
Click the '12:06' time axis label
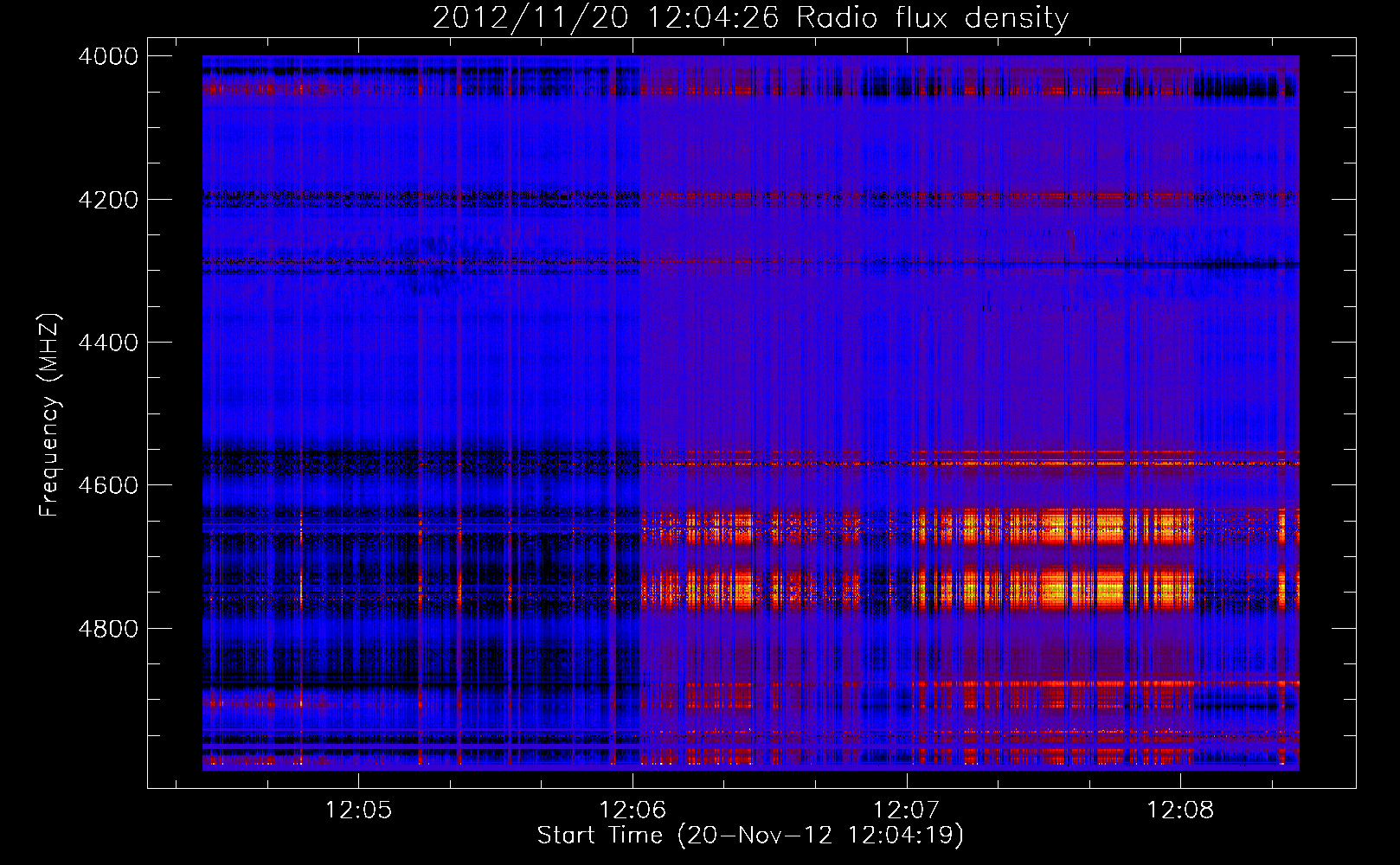tap(633, 811)
